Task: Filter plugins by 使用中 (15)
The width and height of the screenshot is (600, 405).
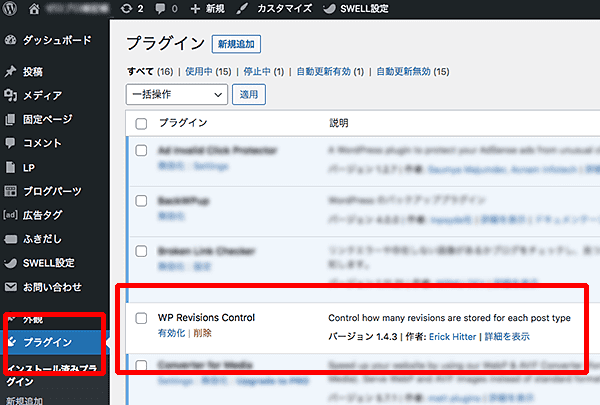Action: pos(208,72)
